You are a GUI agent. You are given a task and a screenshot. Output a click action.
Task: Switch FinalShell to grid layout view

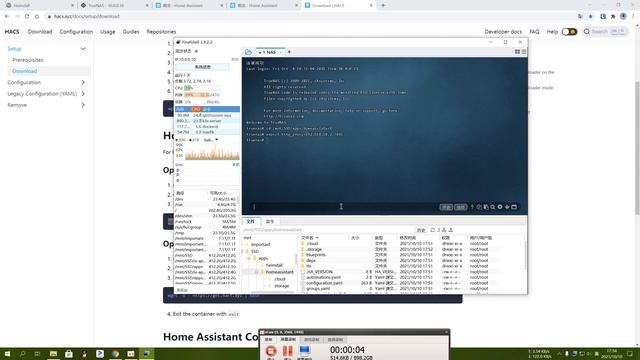coord(517,52)
